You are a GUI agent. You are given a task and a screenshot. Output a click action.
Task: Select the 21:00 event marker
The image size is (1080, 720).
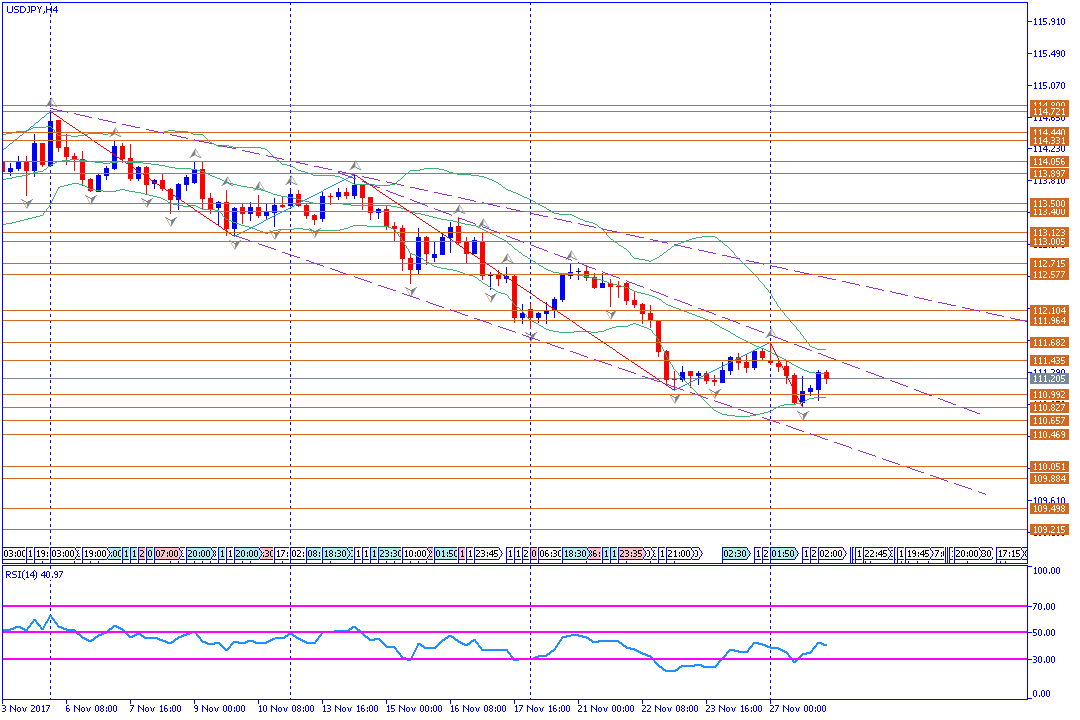[x=680, y=553]
